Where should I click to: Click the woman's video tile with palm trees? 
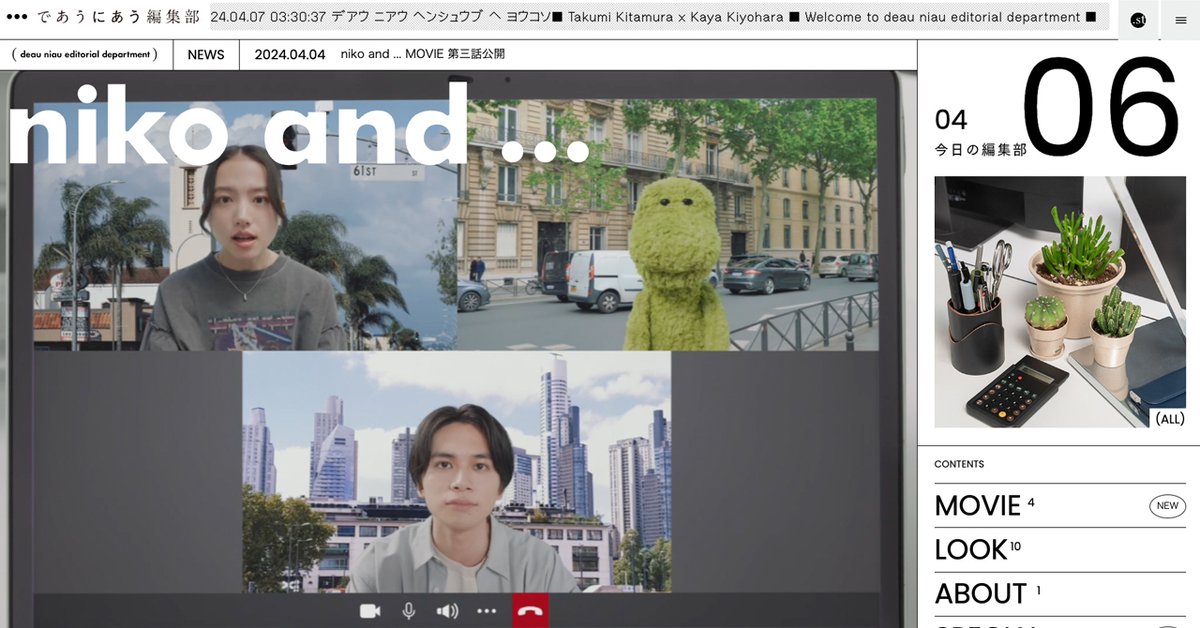pos(245,225)
